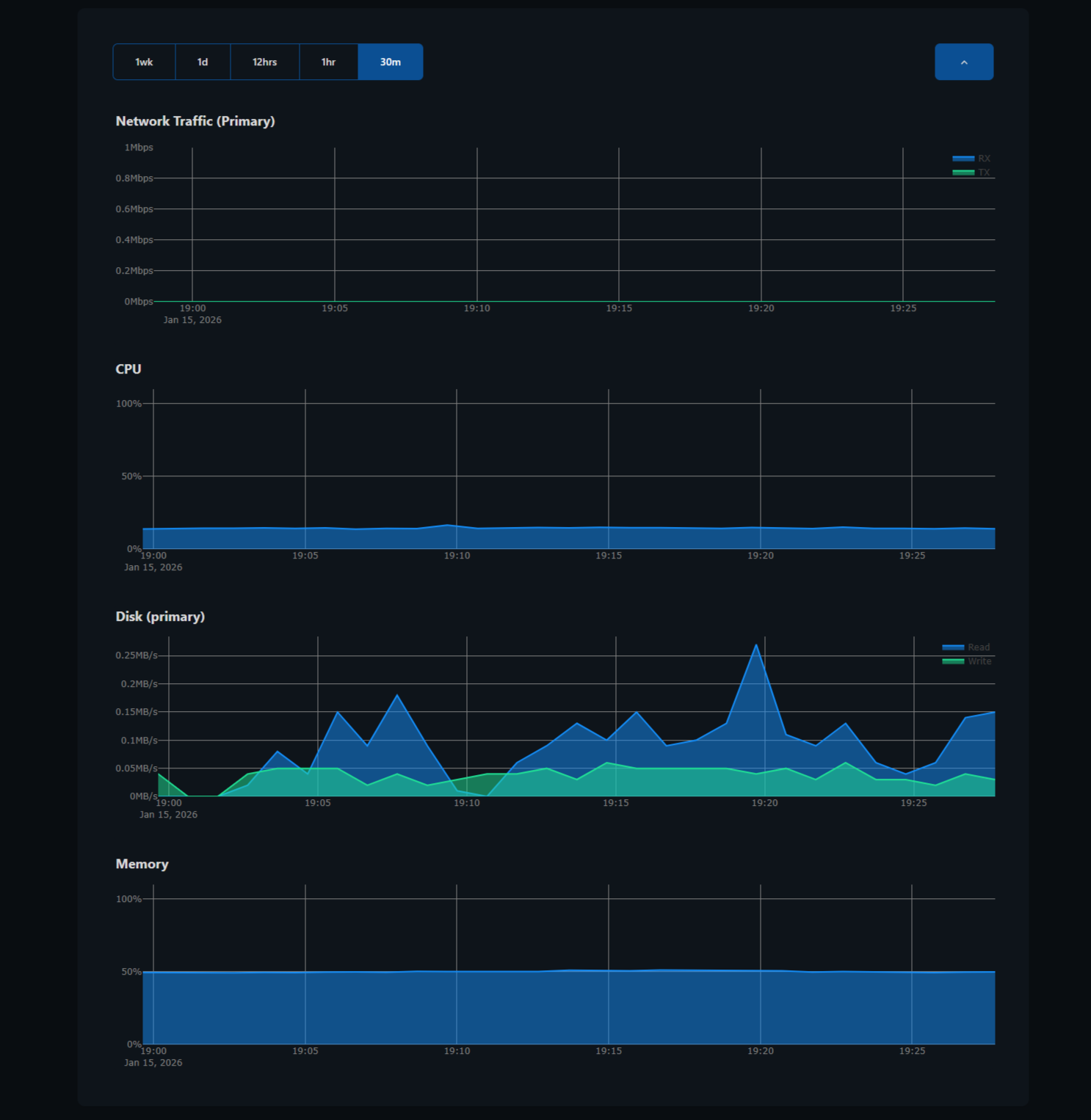
Task: Click the green Write legend color swatch
Action: [952, 661]
